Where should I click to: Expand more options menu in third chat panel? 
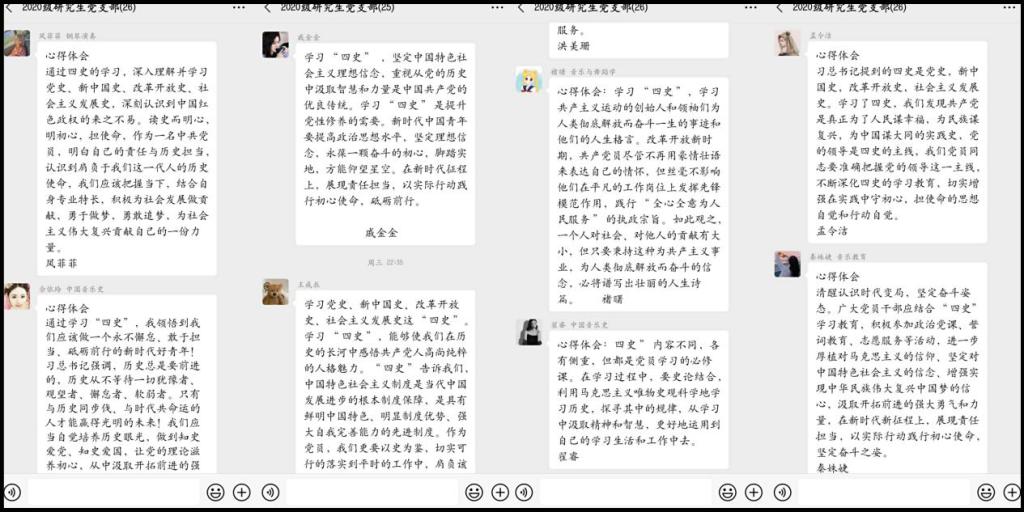(750, 7)
